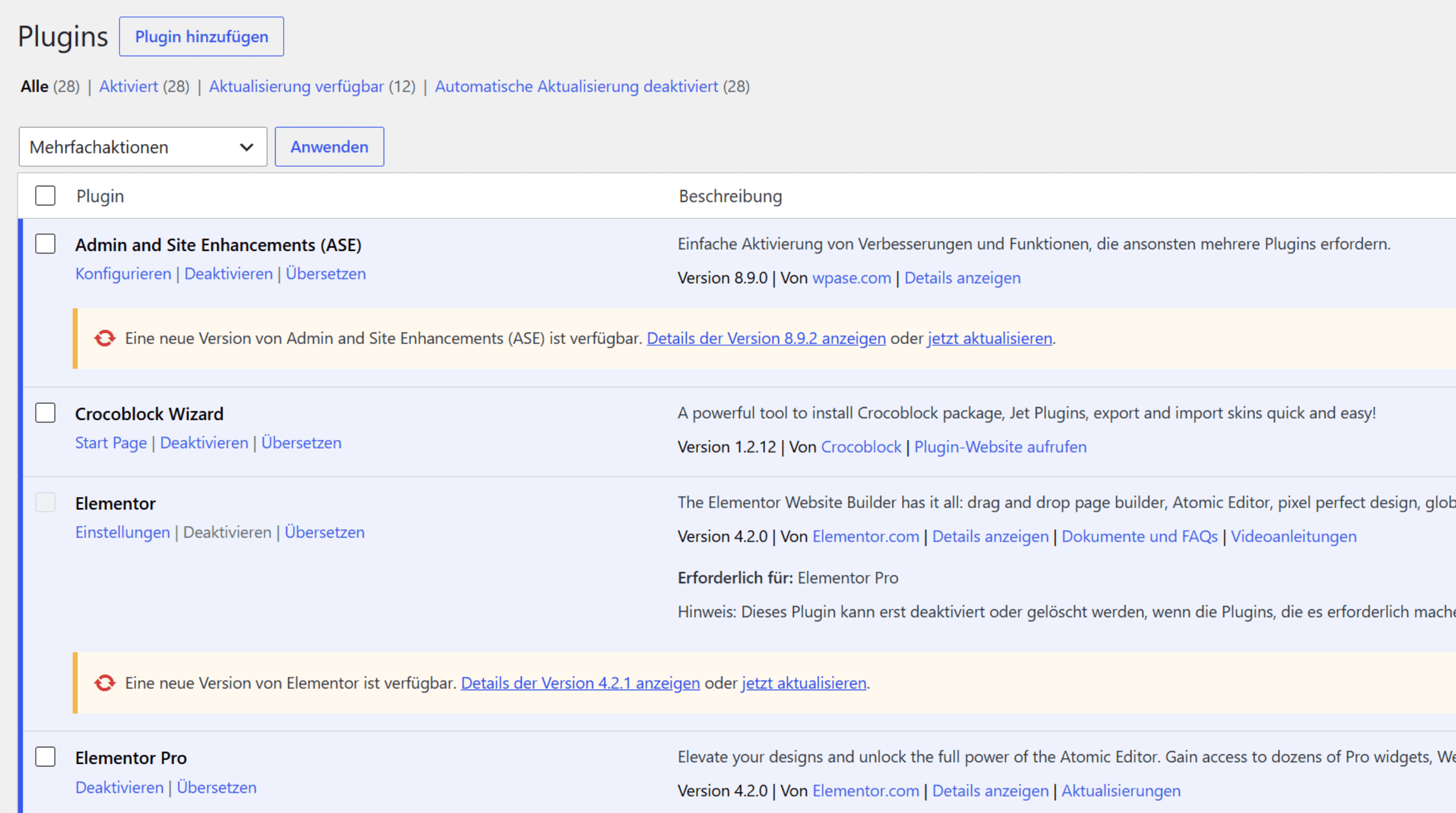Click the Elementor Pro plugin title
The image size is (1456, 813).
point(131,757)
